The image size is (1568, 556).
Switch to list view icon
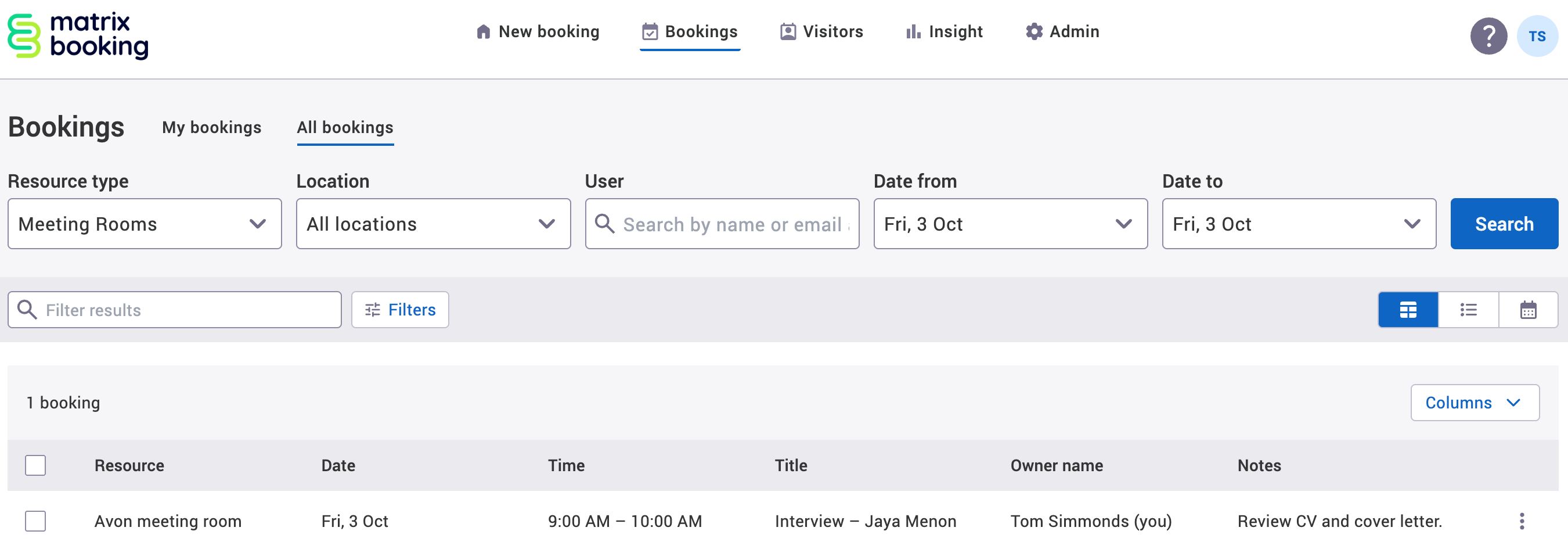(1468, 309)
